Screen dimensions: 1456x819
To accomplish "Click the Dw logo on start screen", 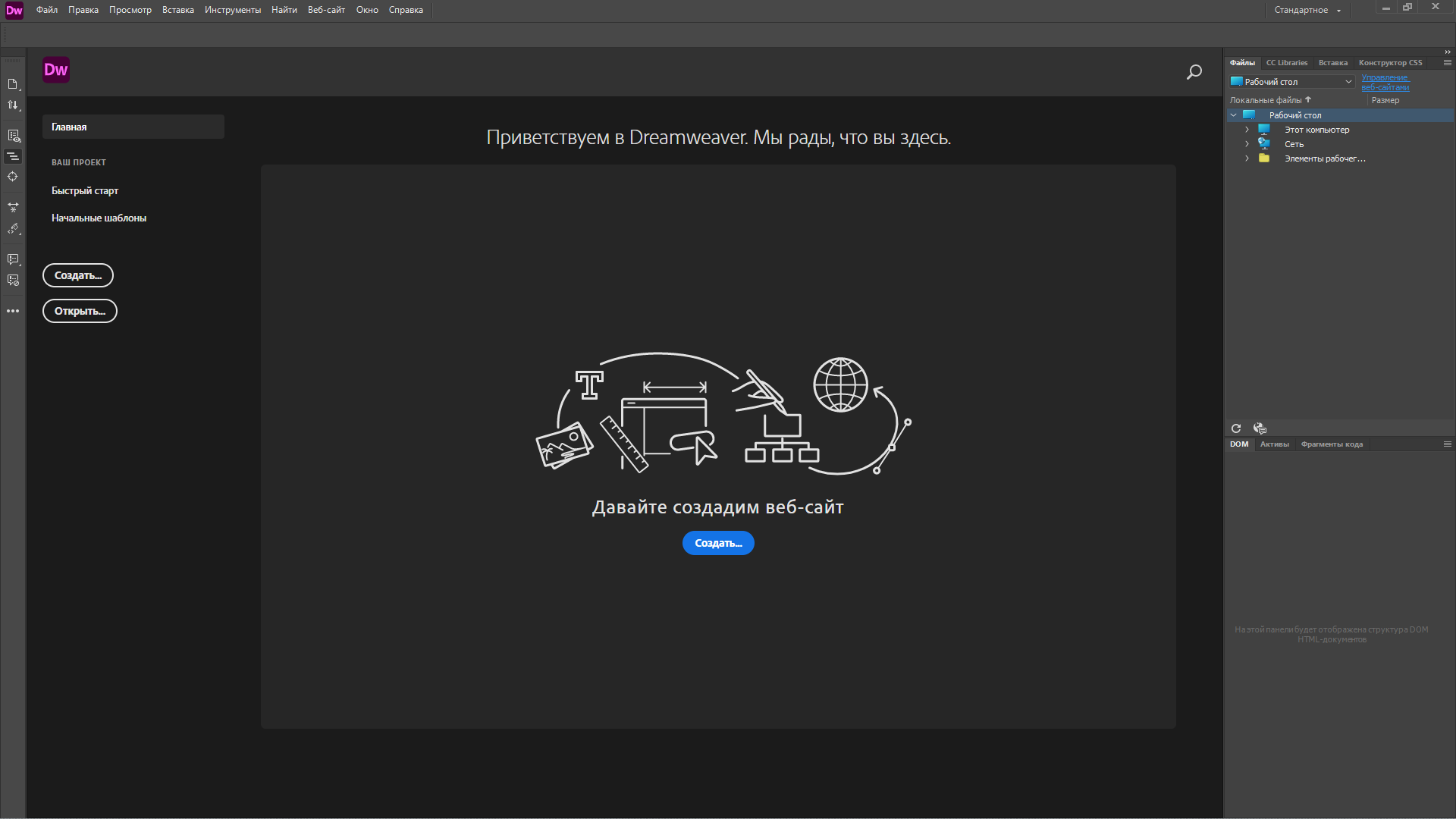I will pyautogui.click(x=56, y=70).
